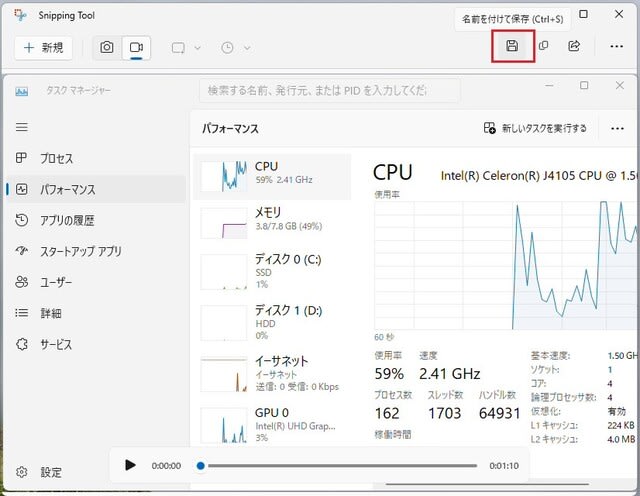Screen dimensions: 640x496
Task: Click the 設定 gear icon
Action: [x=22, y=472]
